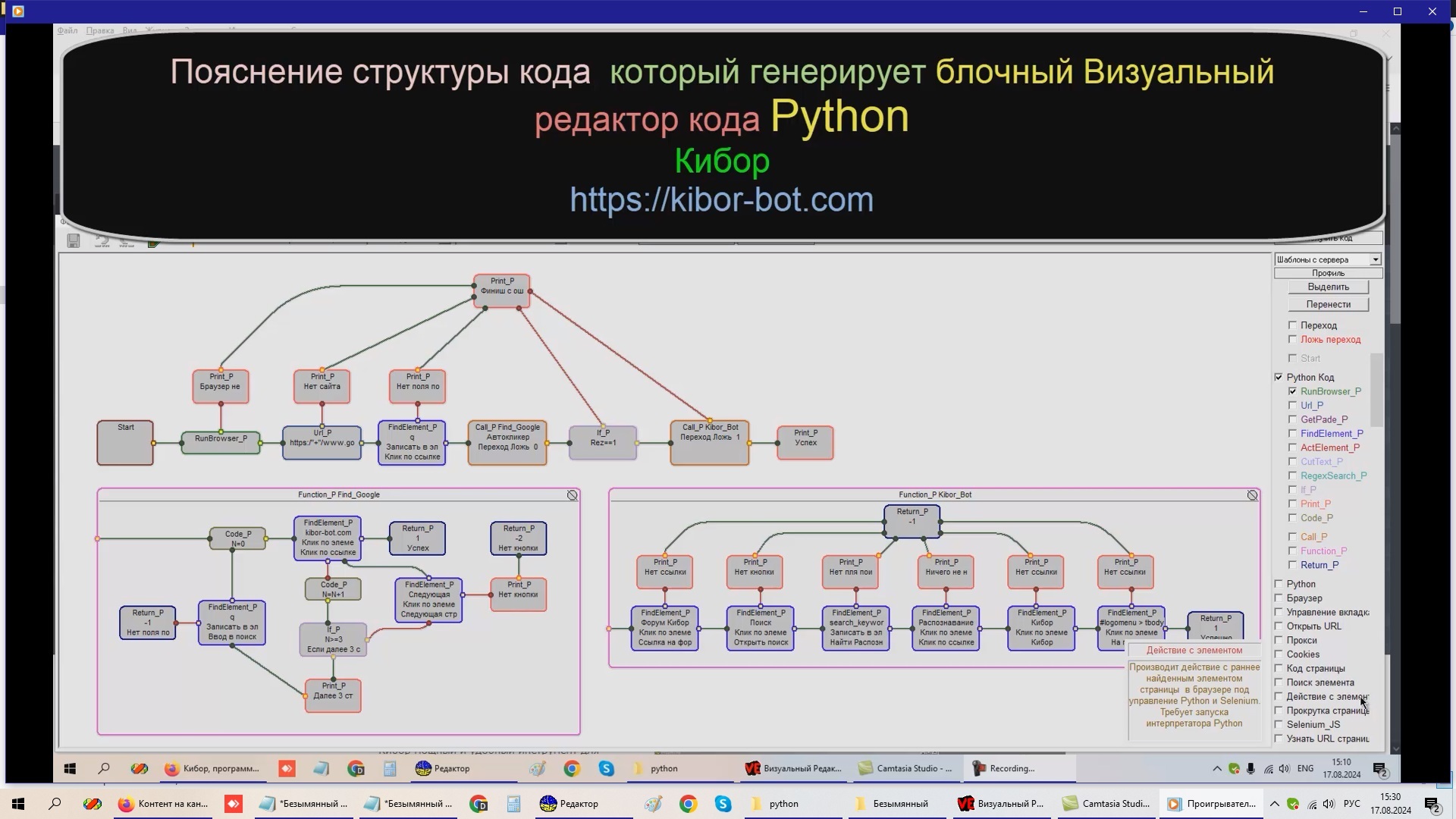The width and height of the screenshot is (1456, 819).
Task: Open the Шаблоны с сервера dropdown
Action: click(x=1376, y=259)
